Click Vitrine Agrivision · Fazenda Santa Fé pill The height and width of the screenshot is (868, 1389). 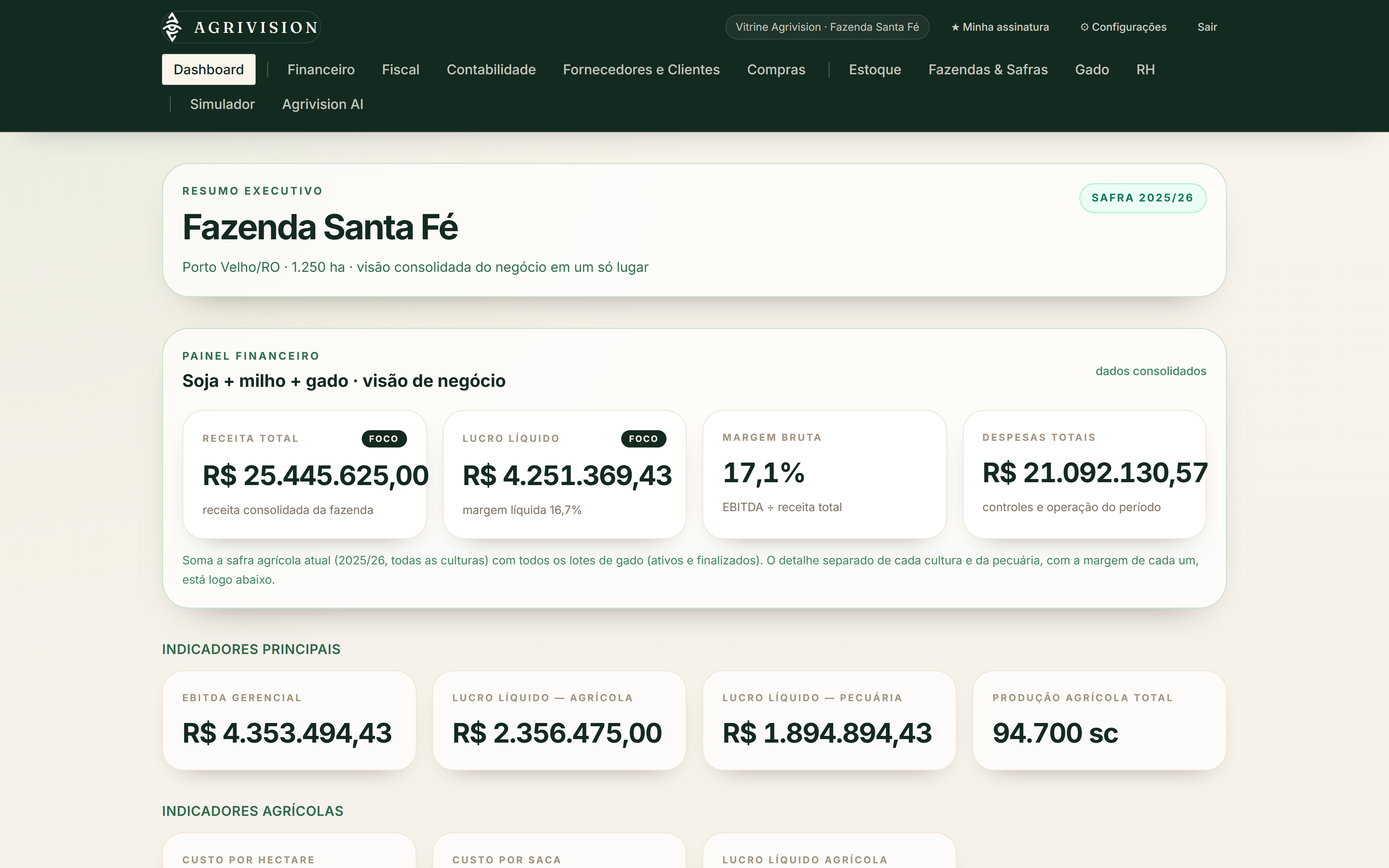point(827,27)
